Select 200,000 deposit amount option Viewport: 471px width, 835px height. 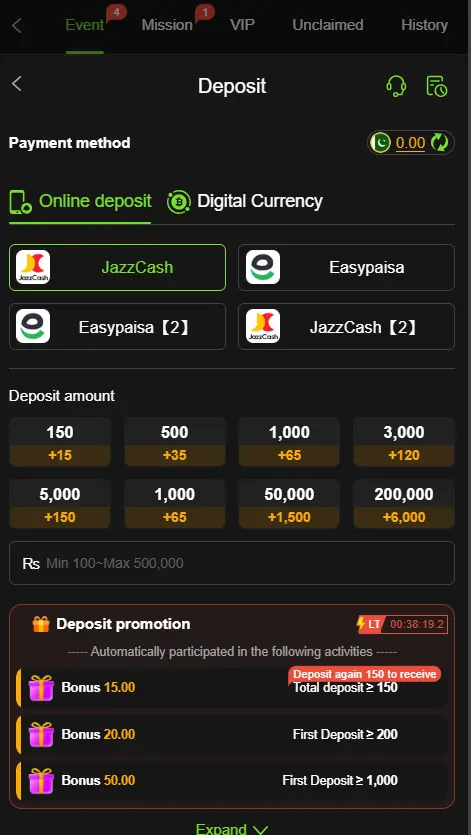pos(404,504)
